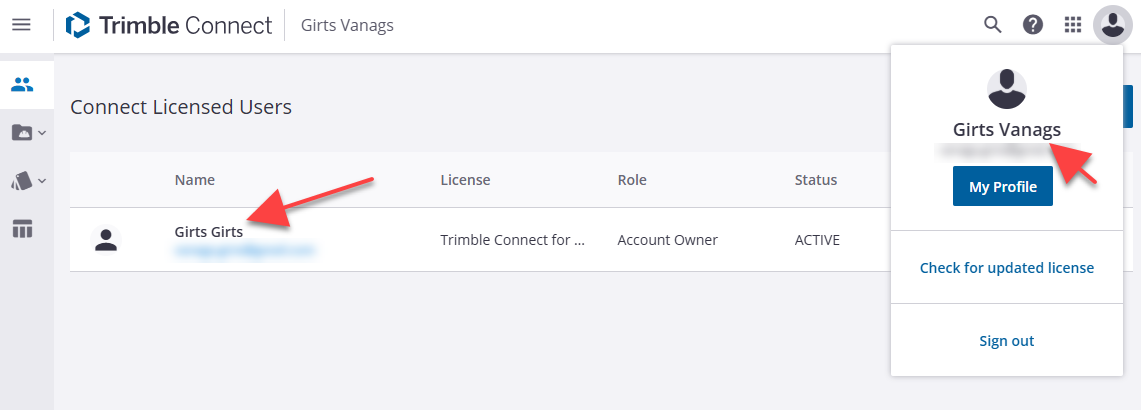The height and width of the screenshot is (410, 1141).
Task: Click the Girts Girts user avatar
Action: pos(106,240)
